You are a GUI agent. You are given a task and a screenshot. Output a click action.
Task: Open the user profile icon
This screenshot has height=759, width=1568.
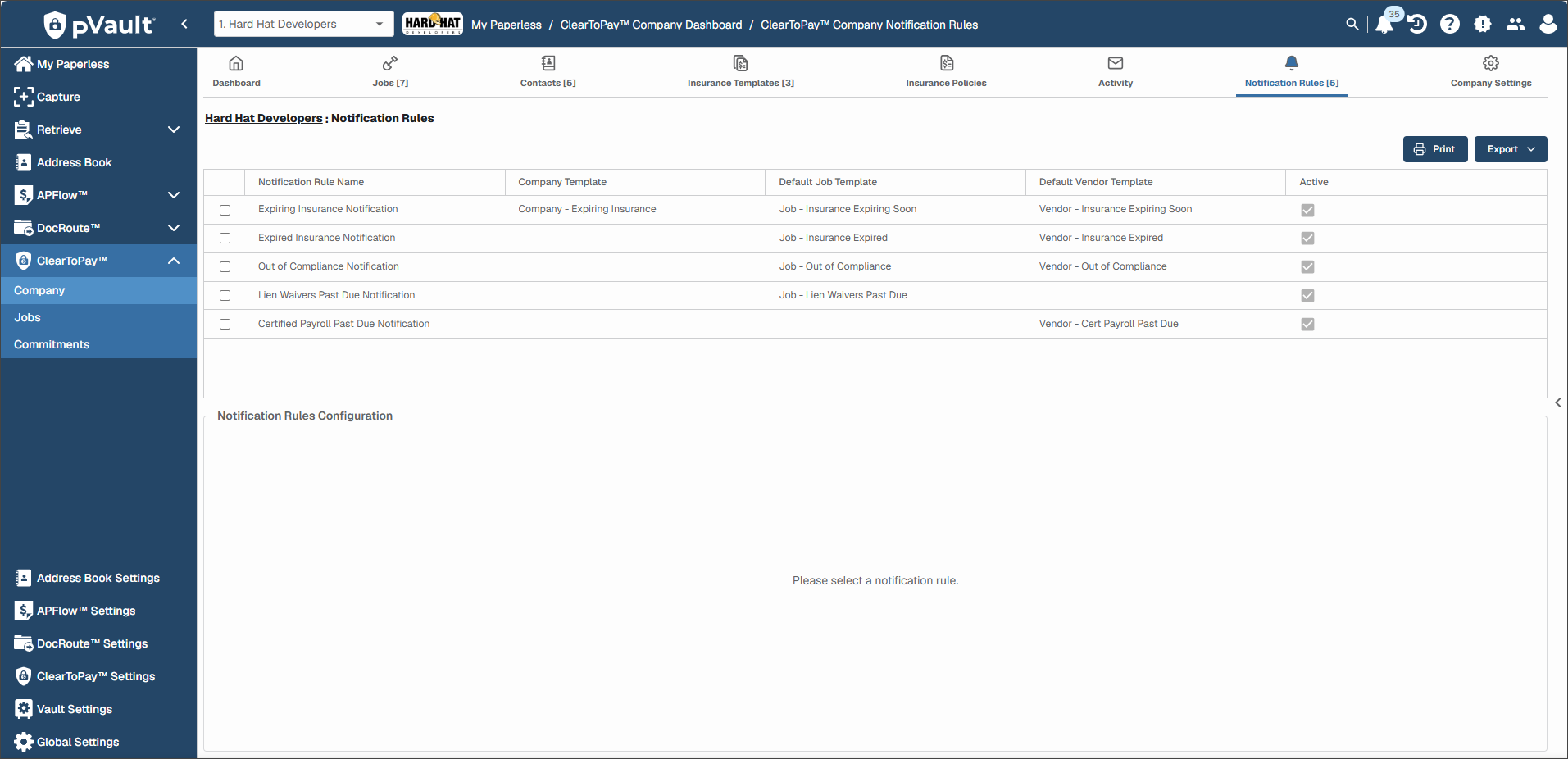point(1548,24)
